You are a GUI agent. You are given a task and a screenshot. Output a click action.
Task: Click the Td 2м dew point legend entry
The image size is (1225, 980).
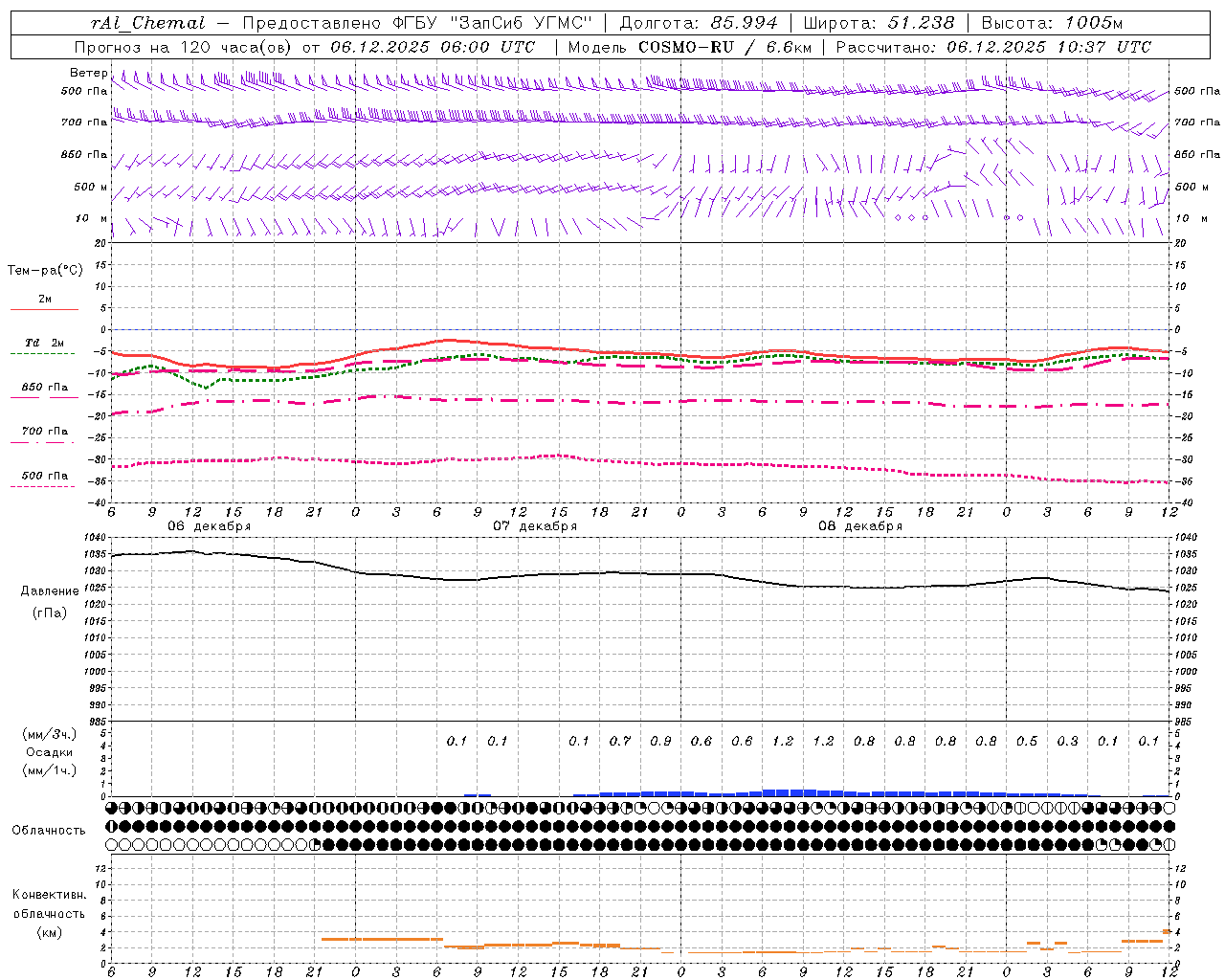tap(44, 343)
